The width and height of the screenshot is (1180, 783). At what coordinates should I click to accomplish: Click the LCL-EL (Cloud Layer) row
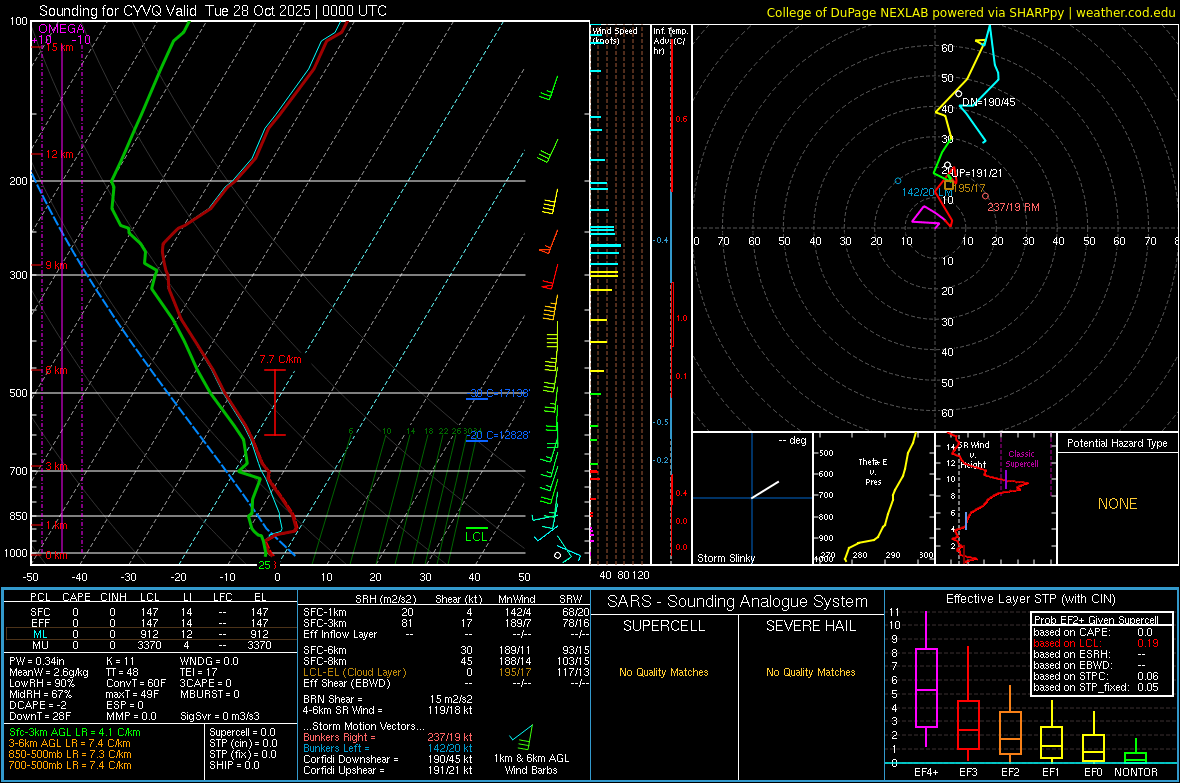(x=446, y=672)
